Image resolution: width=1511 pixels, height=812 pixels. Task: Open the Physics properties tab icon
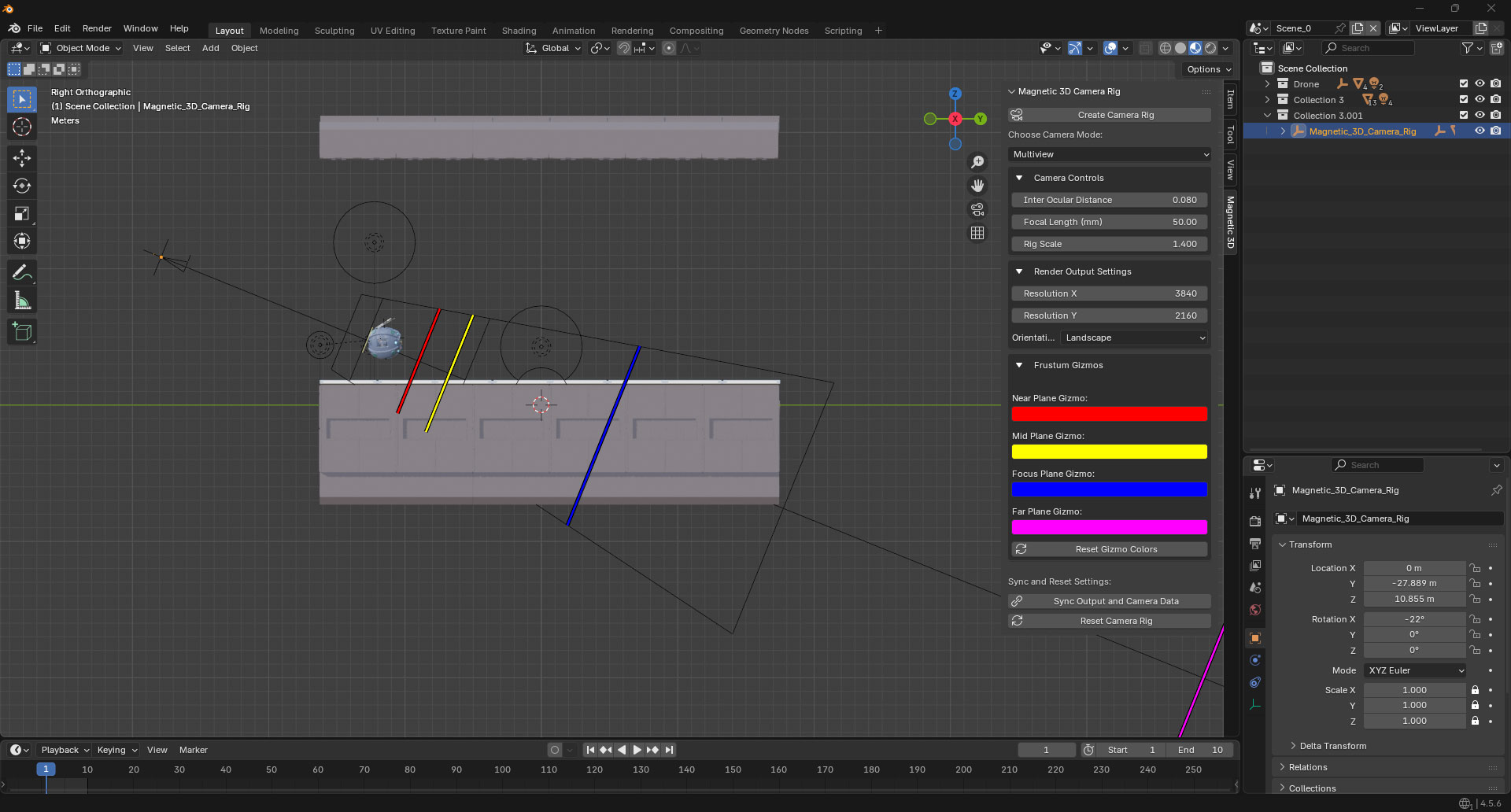point(1255,660)
